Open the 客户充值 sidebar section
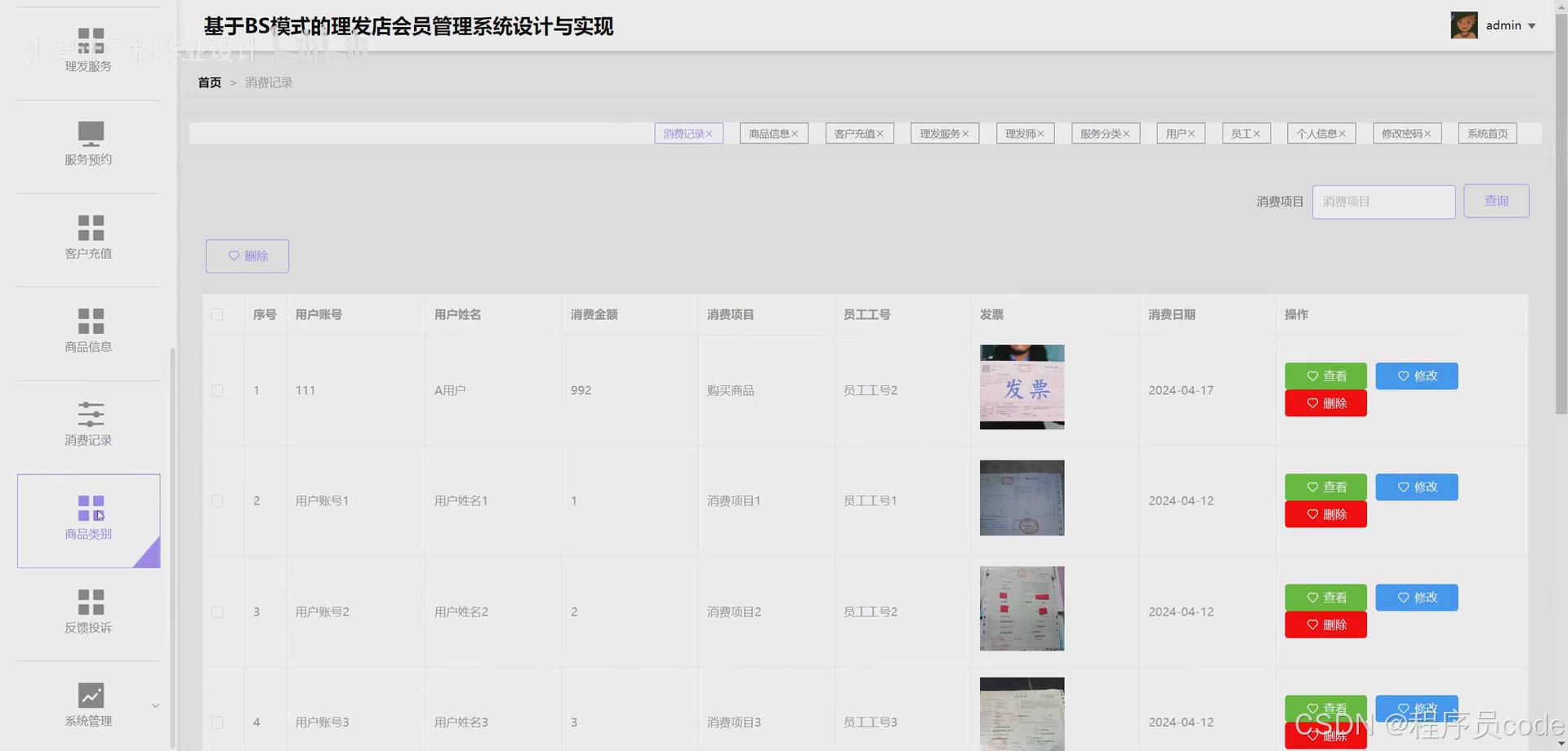The image size is (1568, 751). (88, 238)
